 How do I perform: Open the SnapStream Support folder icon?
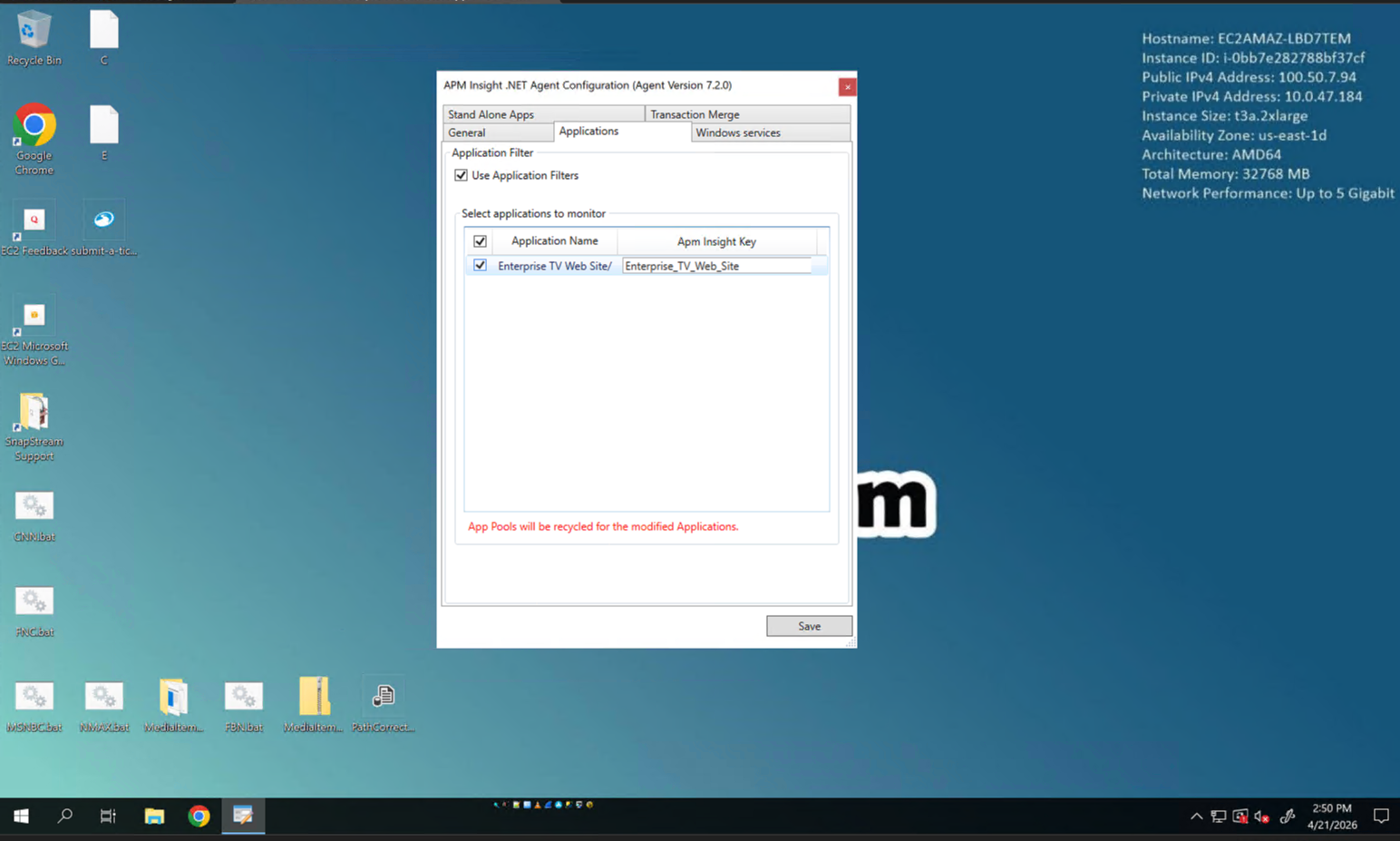tap(34, 414)
